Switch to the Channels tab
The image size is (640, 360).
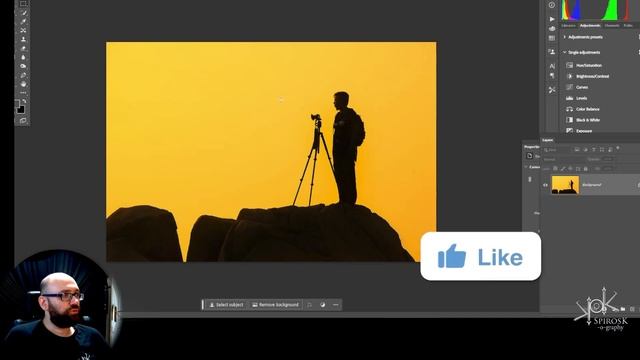(x=612, y=26)
